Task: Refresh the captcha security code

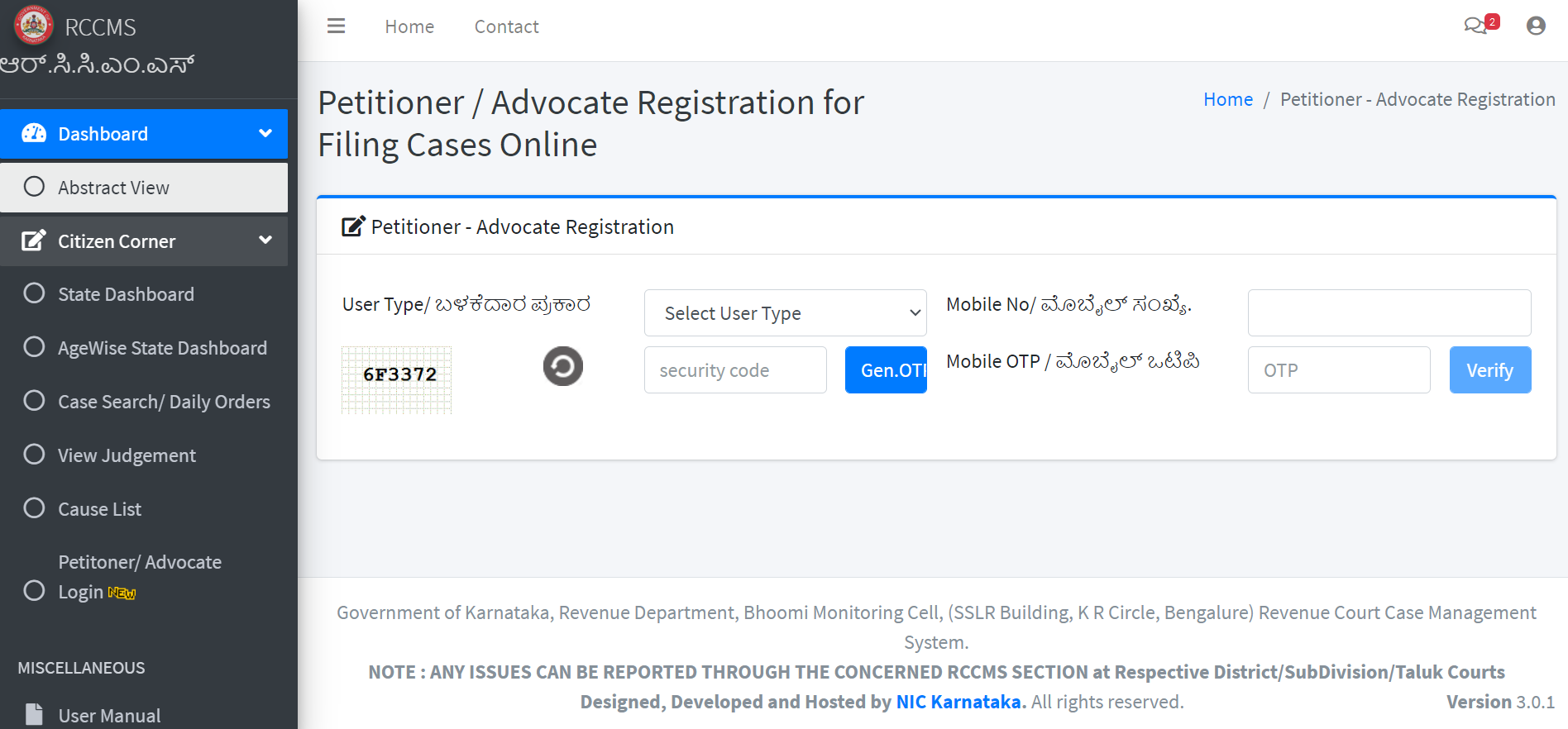Action: pyautogui.click(x=562, y=366)
